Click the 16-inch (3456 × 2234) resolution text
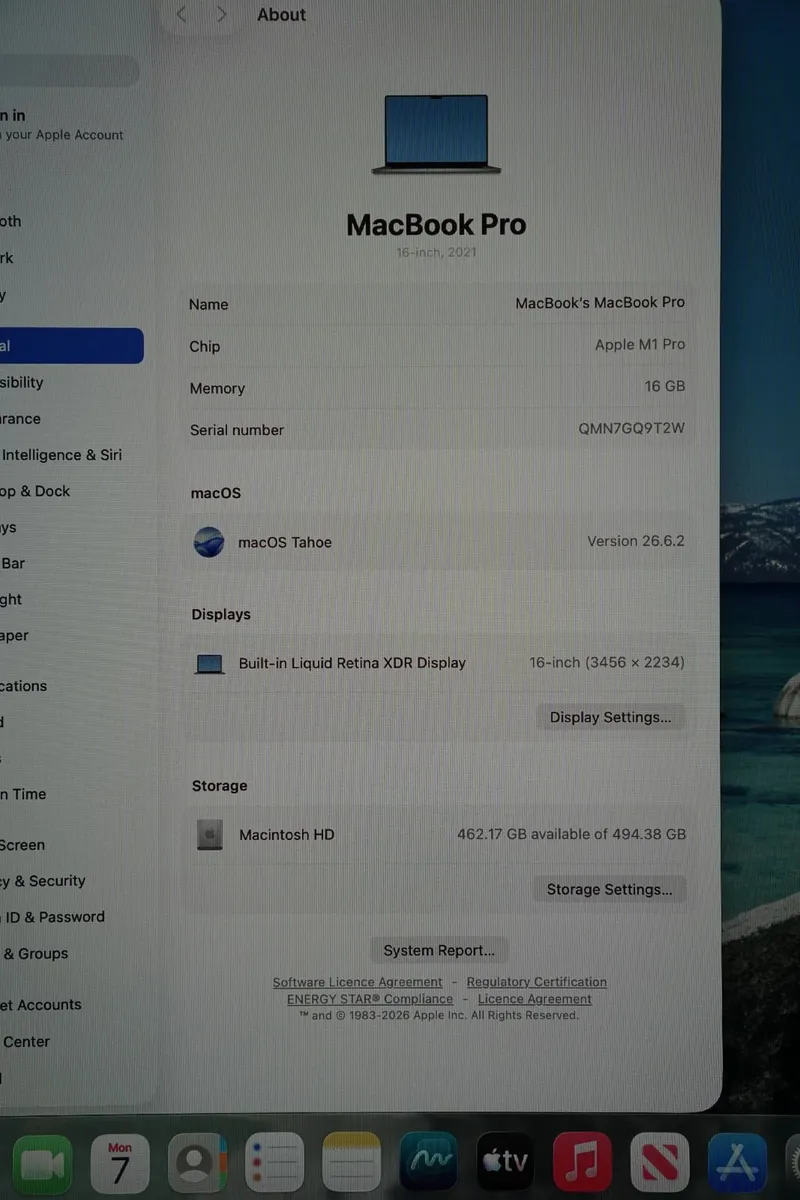Viewport: 800px width, 1200px height. tap(607, 662)
